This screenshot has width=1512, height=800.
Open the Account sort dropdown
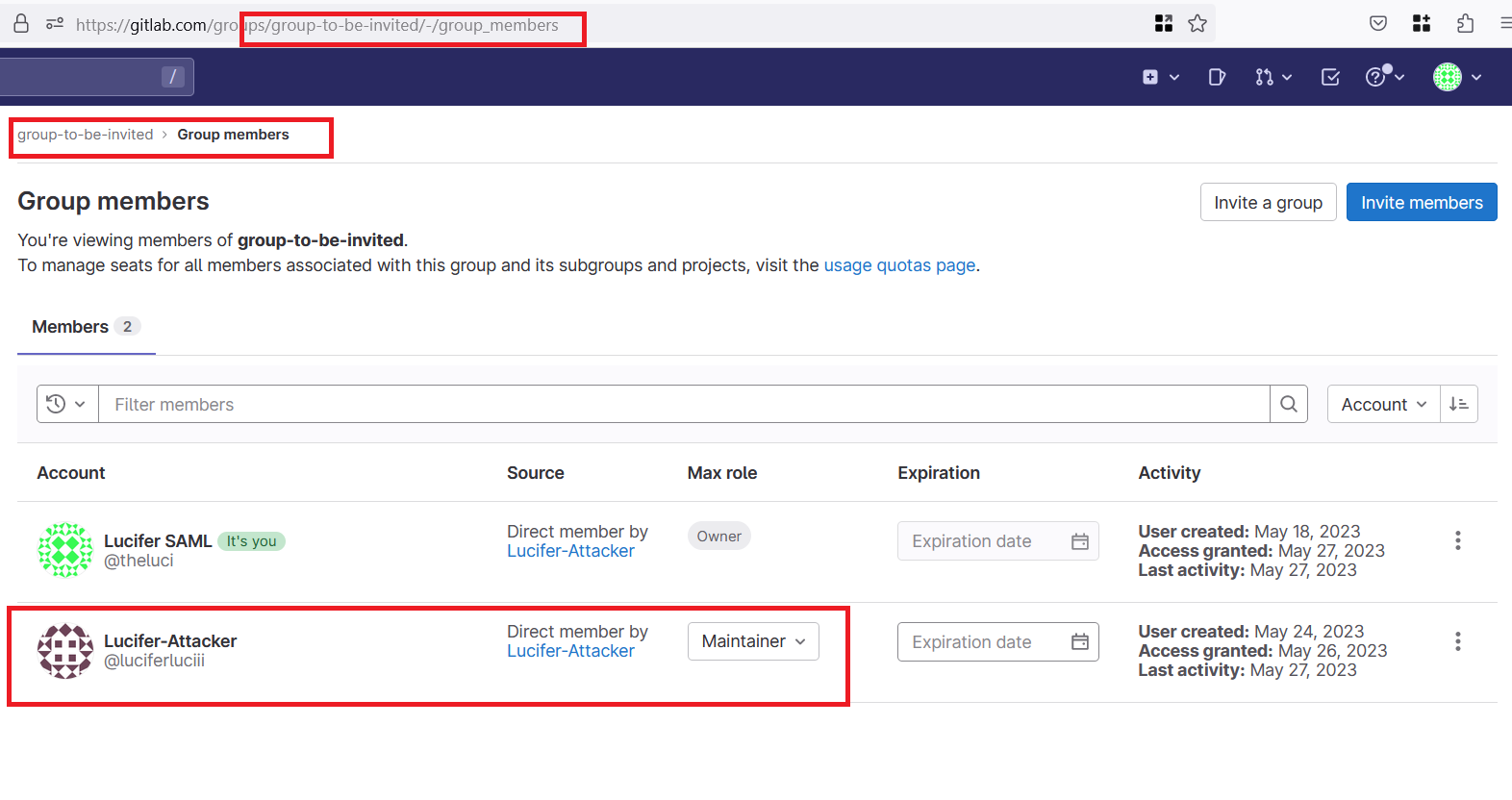[1383, 405]
